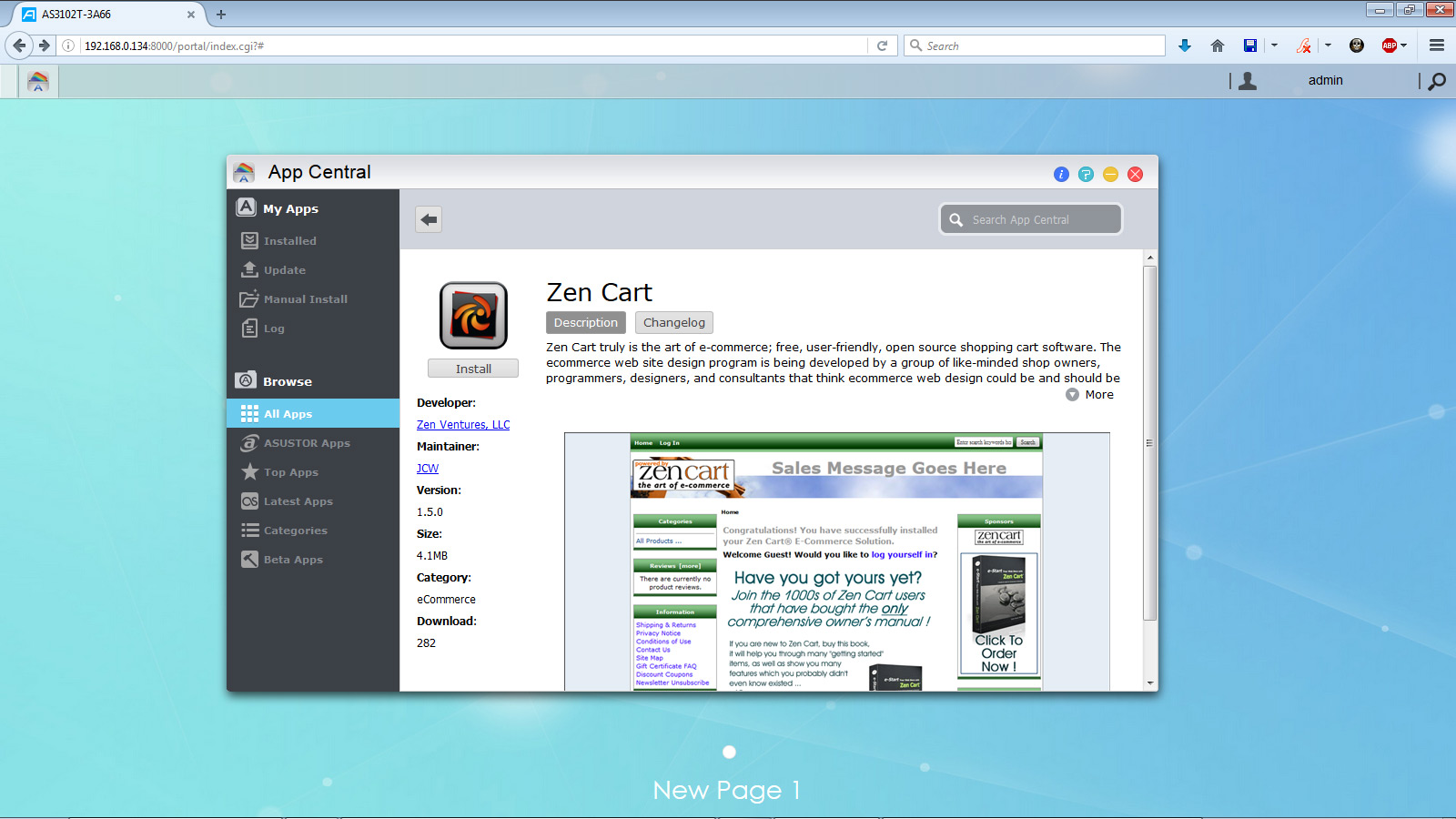Open the dropdown arrow beside the Flash icon

pyautogui.click(x=1328, y=45)
